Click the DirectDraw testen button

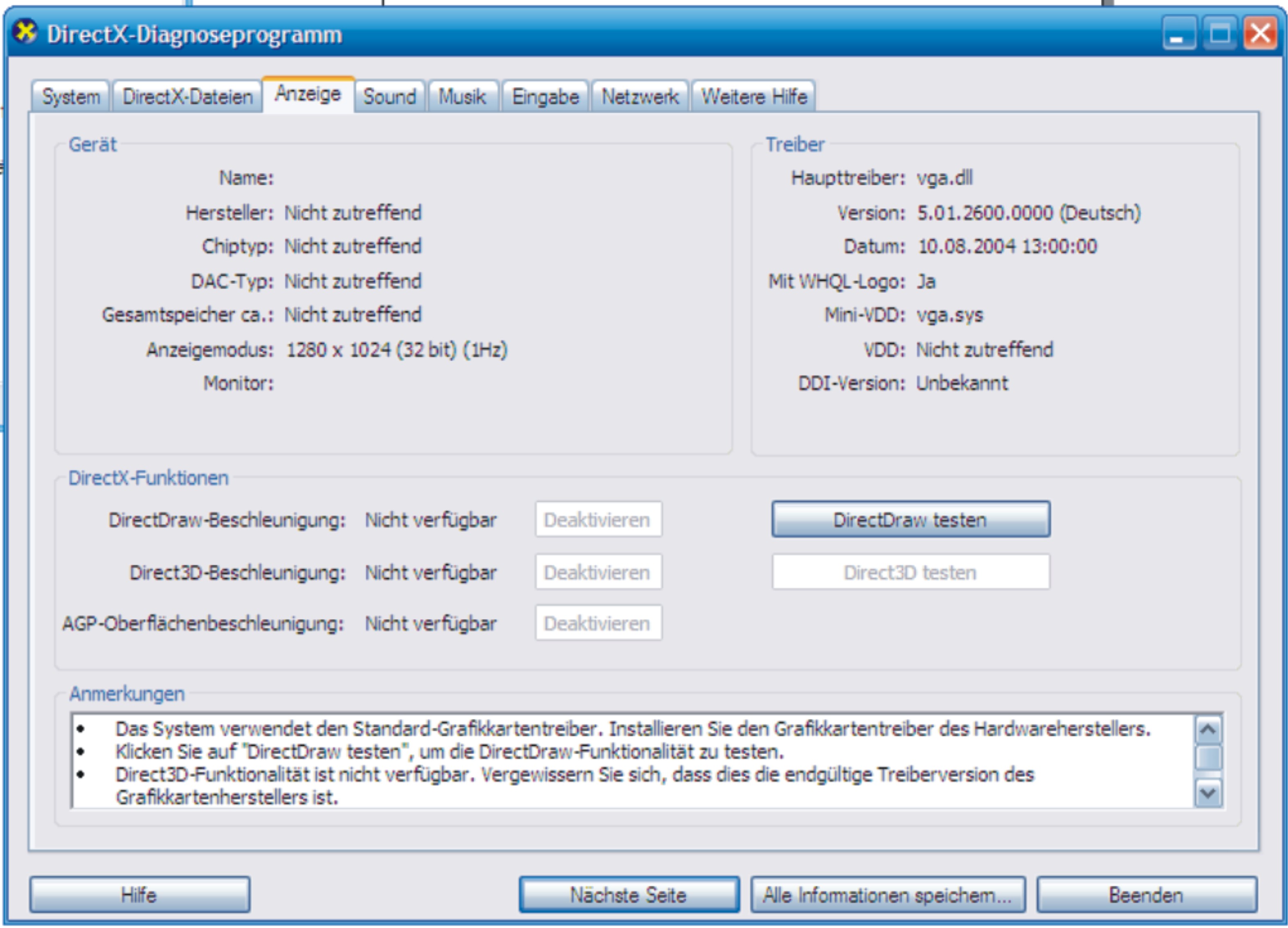coord(910,519)
